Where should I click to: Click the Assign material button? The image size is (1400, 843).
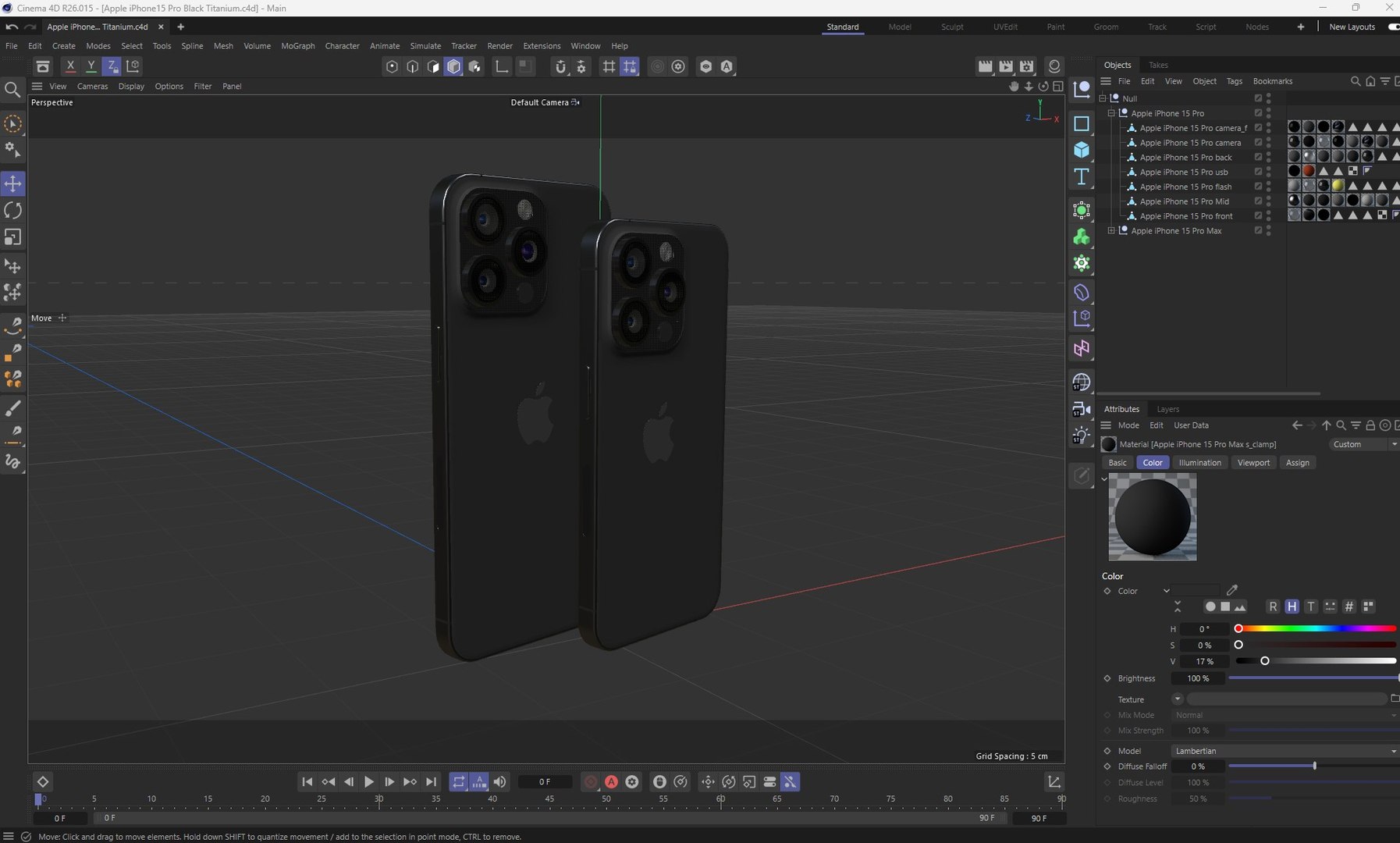point(1298,463)
